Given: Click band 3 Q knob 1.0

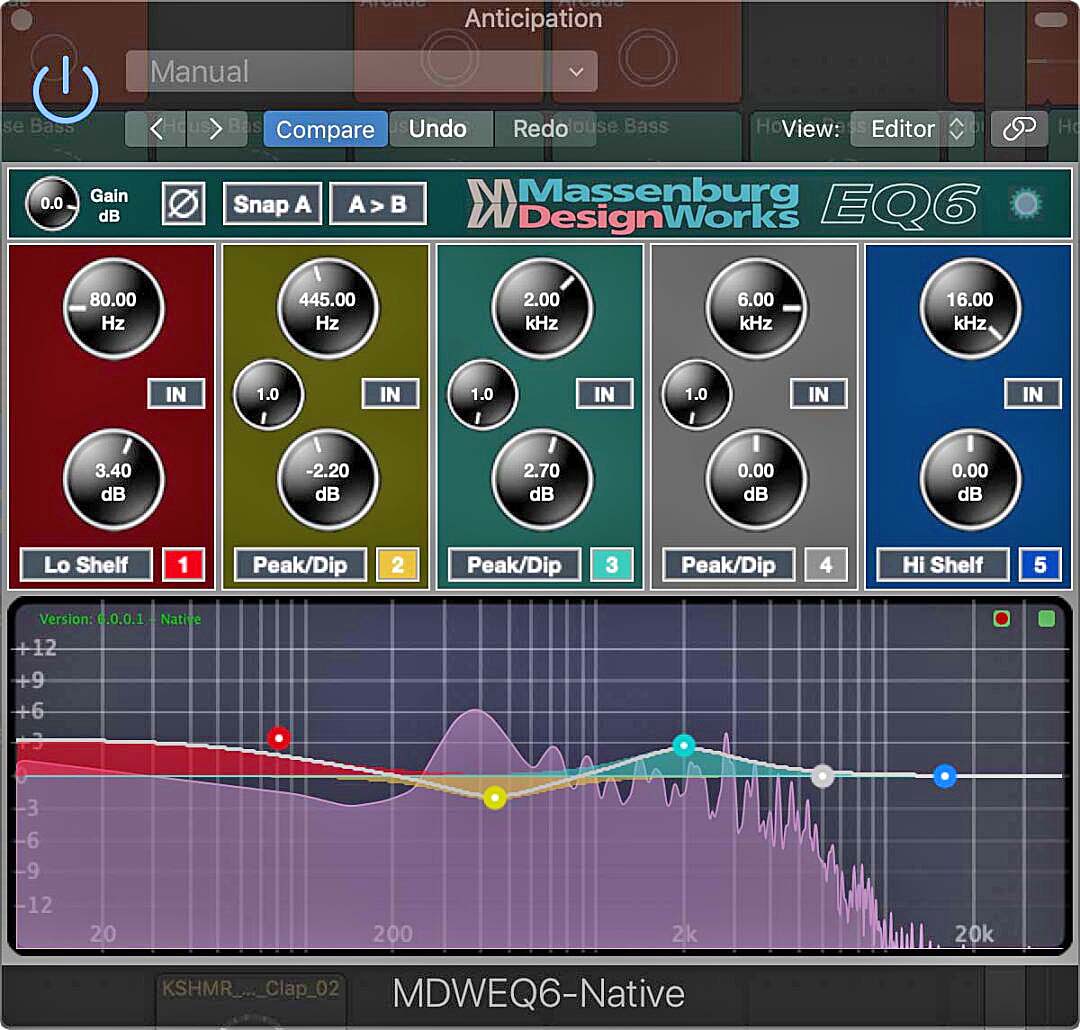Looking at the screenshot, I should tap(483, 395).
